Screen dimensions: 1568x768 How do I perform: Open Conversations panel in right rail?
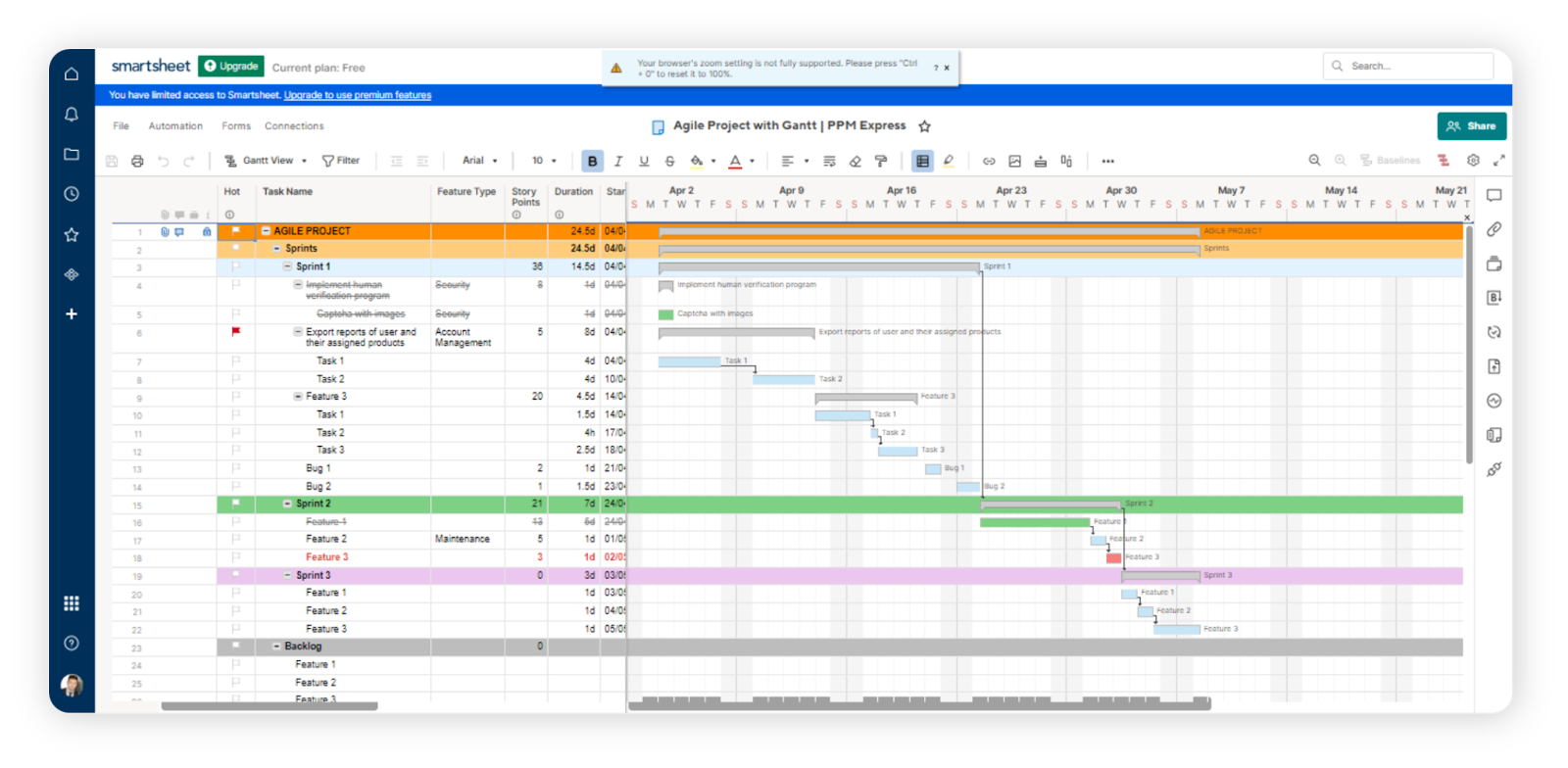point(1494,195)
